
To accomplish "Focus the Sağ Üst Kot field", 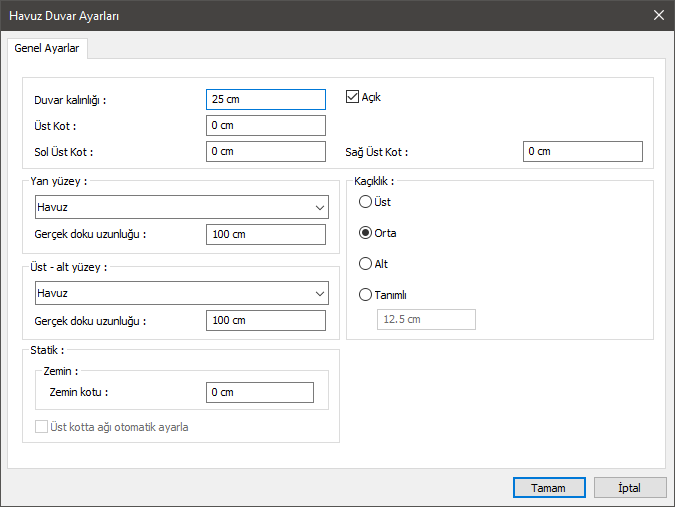I will (x=582, y=151).
